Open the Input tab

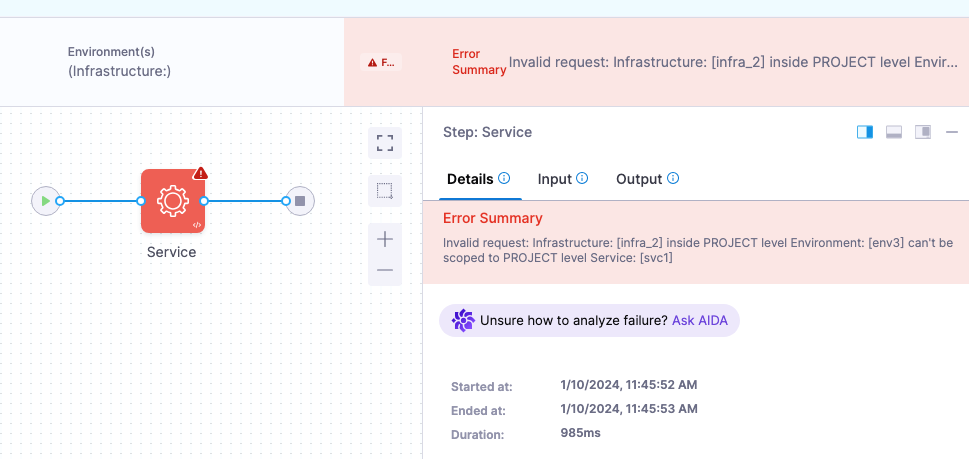pos(555,179)
